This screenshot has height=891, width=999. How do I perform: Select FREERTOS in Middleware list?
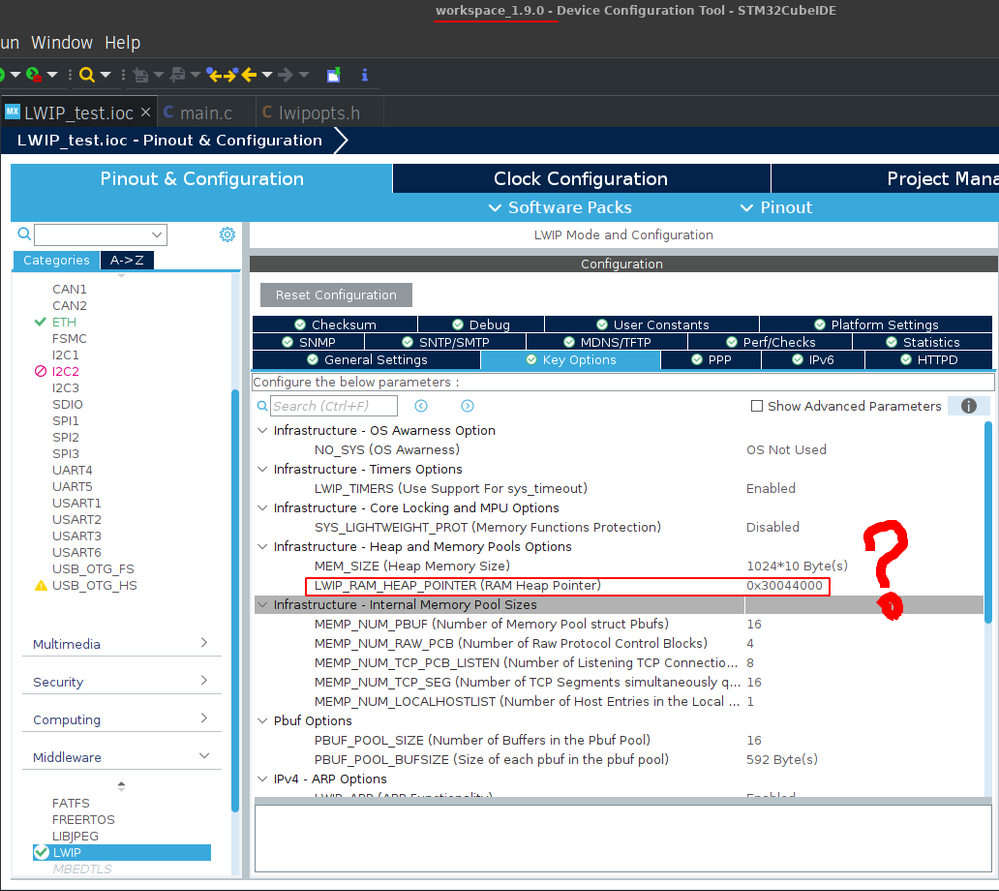click(83, 819)
